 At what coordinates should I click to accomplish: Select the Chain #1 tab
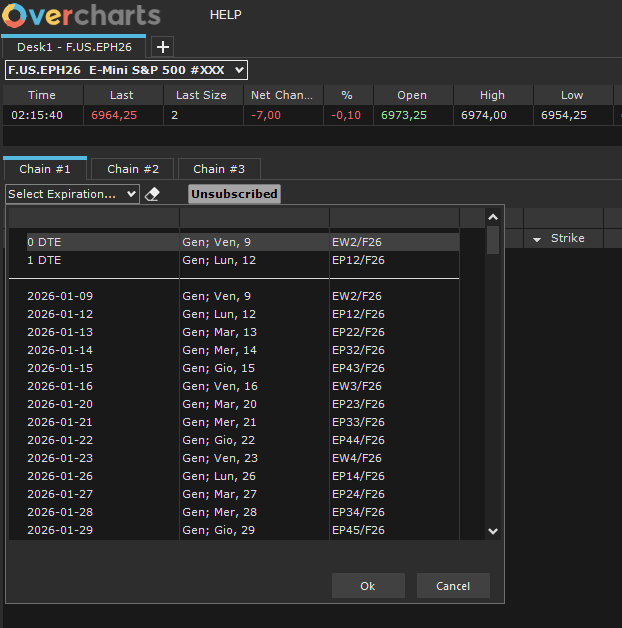pos(45,169)
